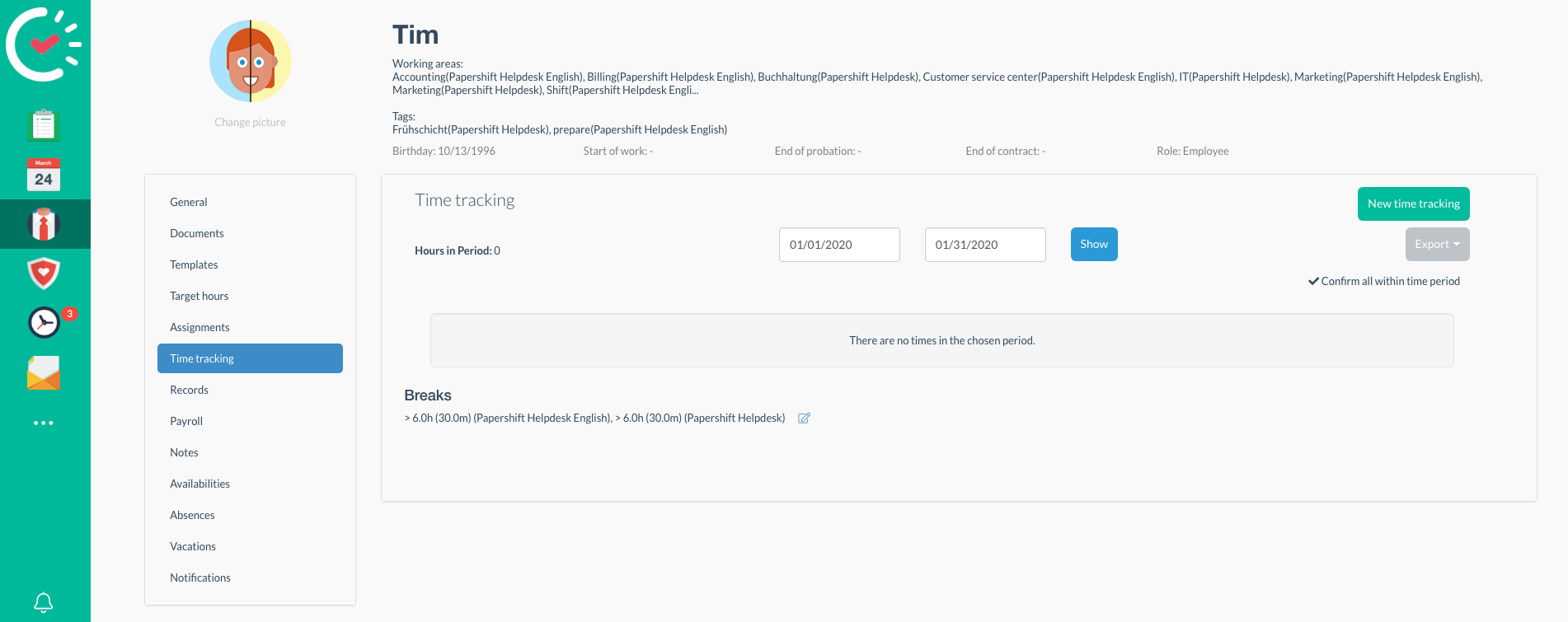1568x622 pixels.
Task: Click the Papershift logo icon
Action: coord(44,44)
